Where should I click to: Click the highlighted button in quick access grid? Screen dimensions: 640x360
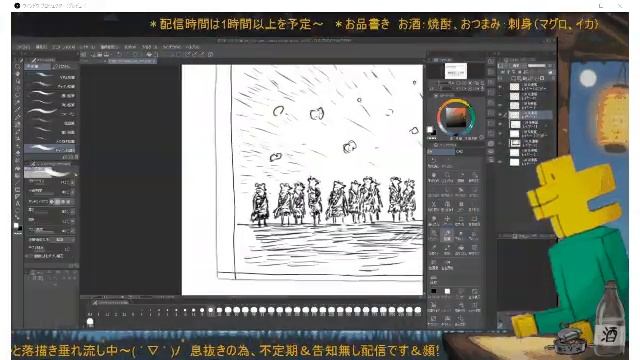coord(447,235)
